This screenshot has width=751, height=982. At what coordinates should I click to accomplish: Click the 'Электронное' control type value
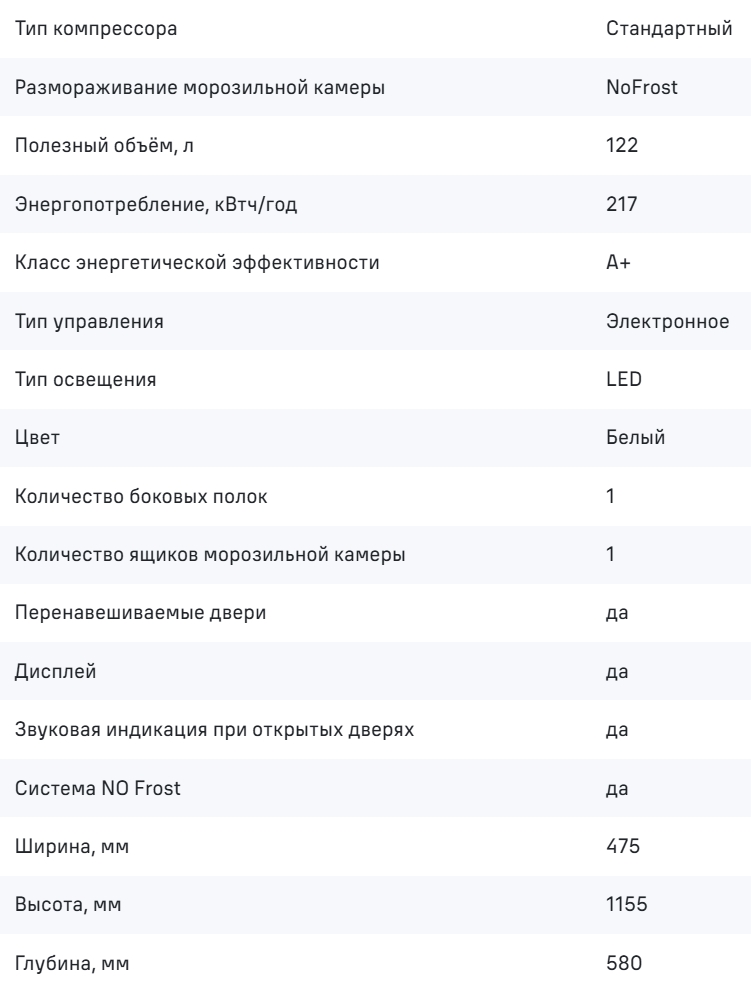pos(666,321)
